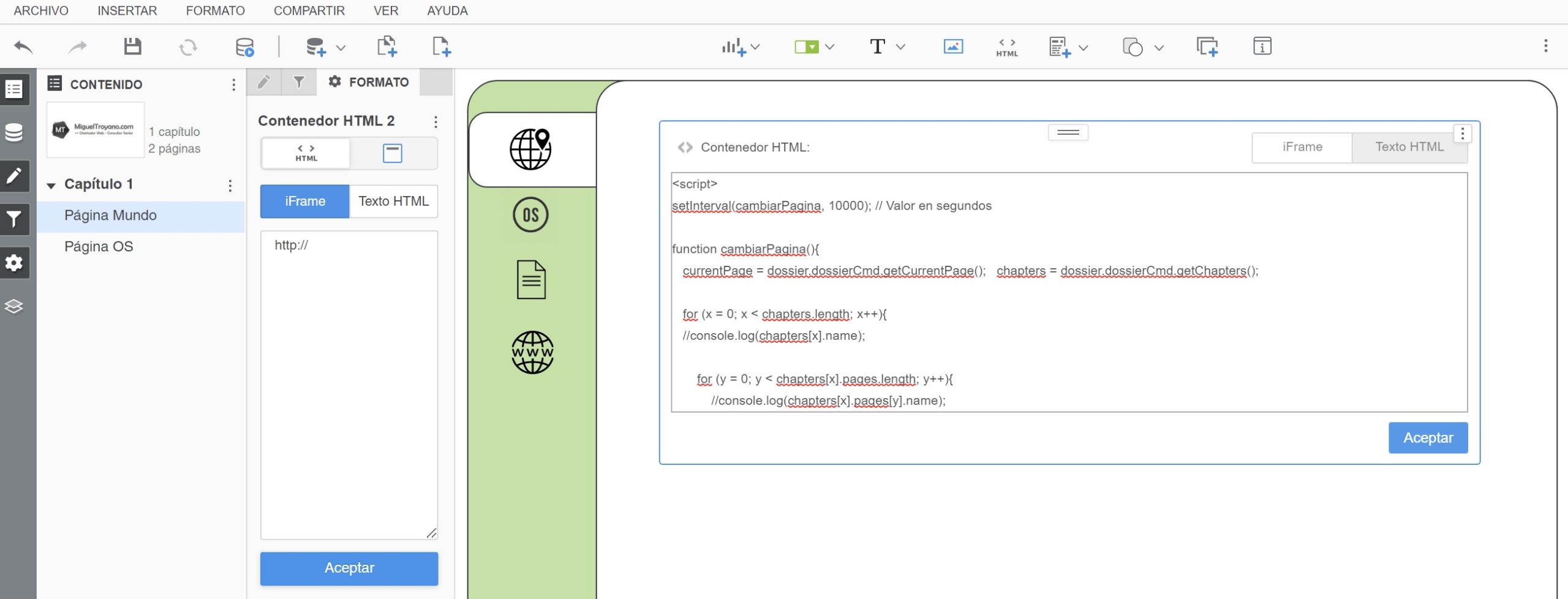Insert HTML container from toolbar
The image size is (1568, 599).
pos(1007,48)
